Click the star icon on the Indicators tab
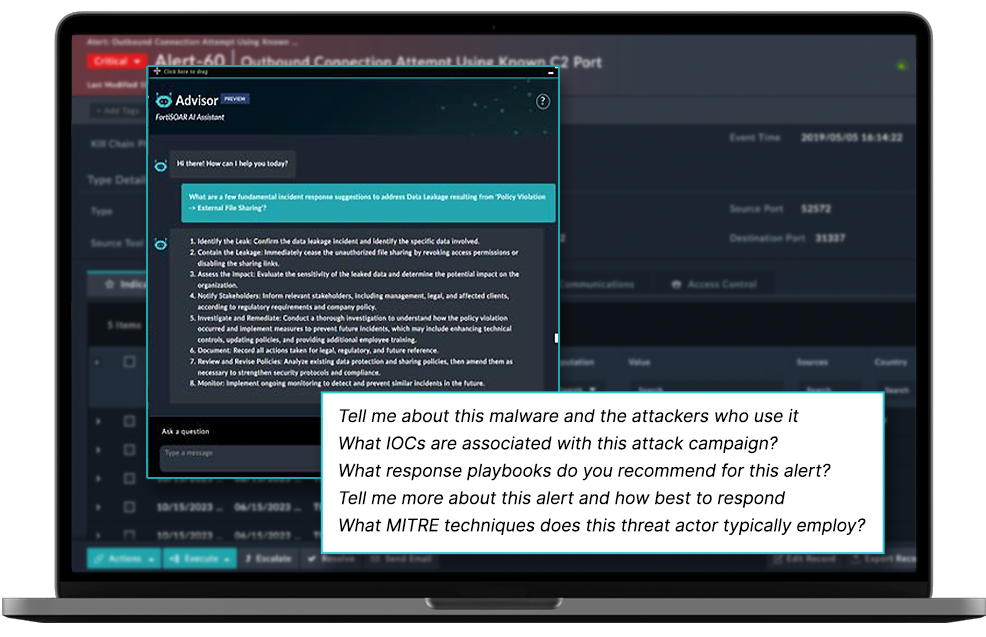The width and height of the screenshot is (986, 637). (x=109, y=284)
